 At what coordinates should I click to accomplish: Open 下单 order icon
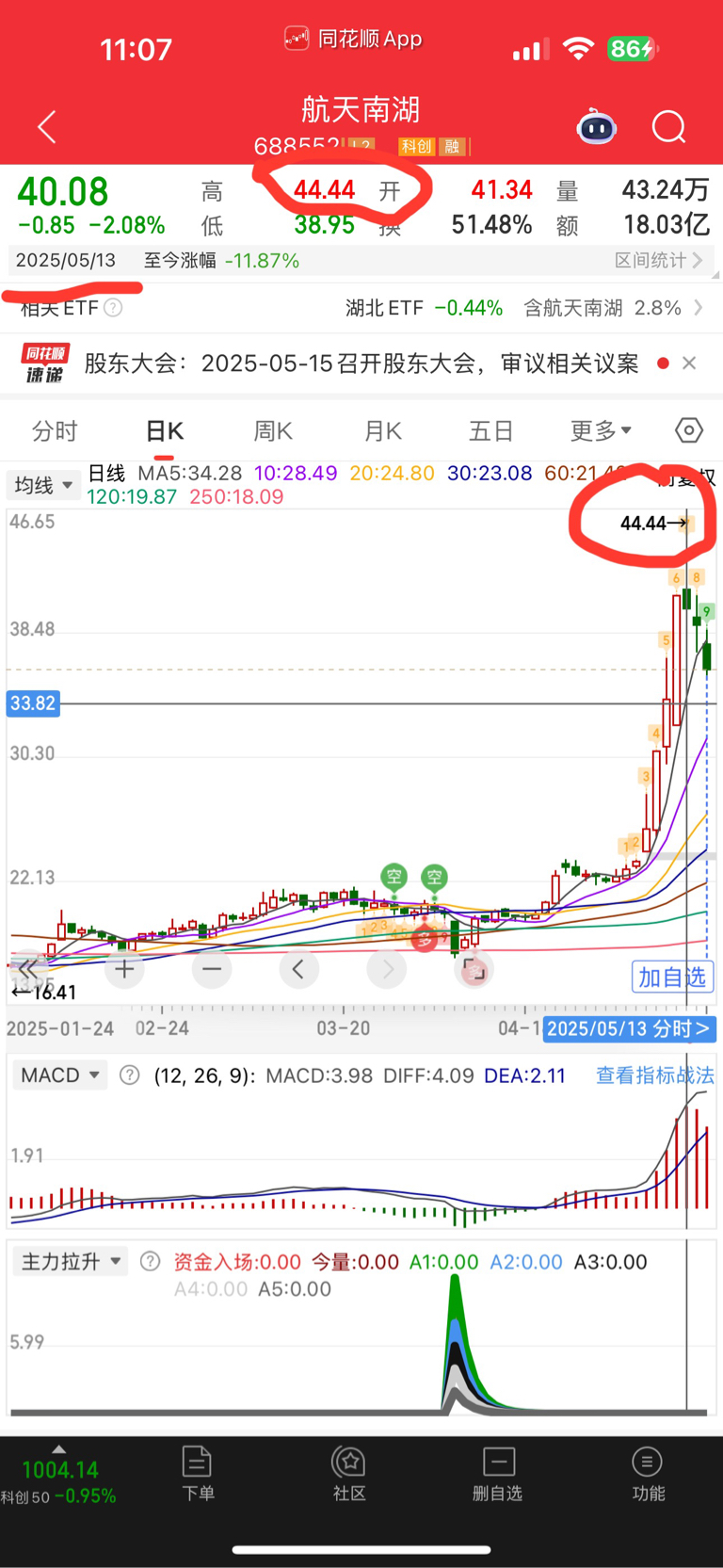[x=198, y=1474]
